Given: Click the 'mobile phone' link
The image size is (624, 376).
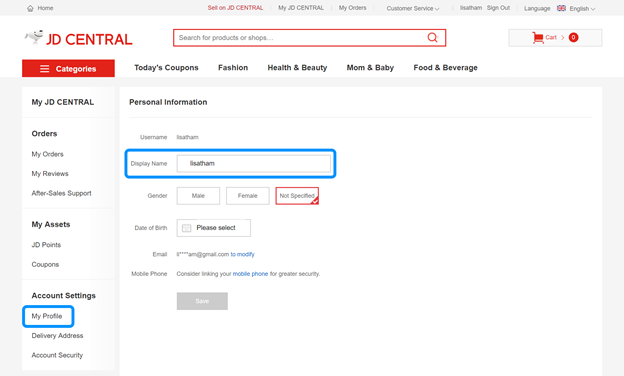Looking at the screenshot, I should [x=250, y=274].
